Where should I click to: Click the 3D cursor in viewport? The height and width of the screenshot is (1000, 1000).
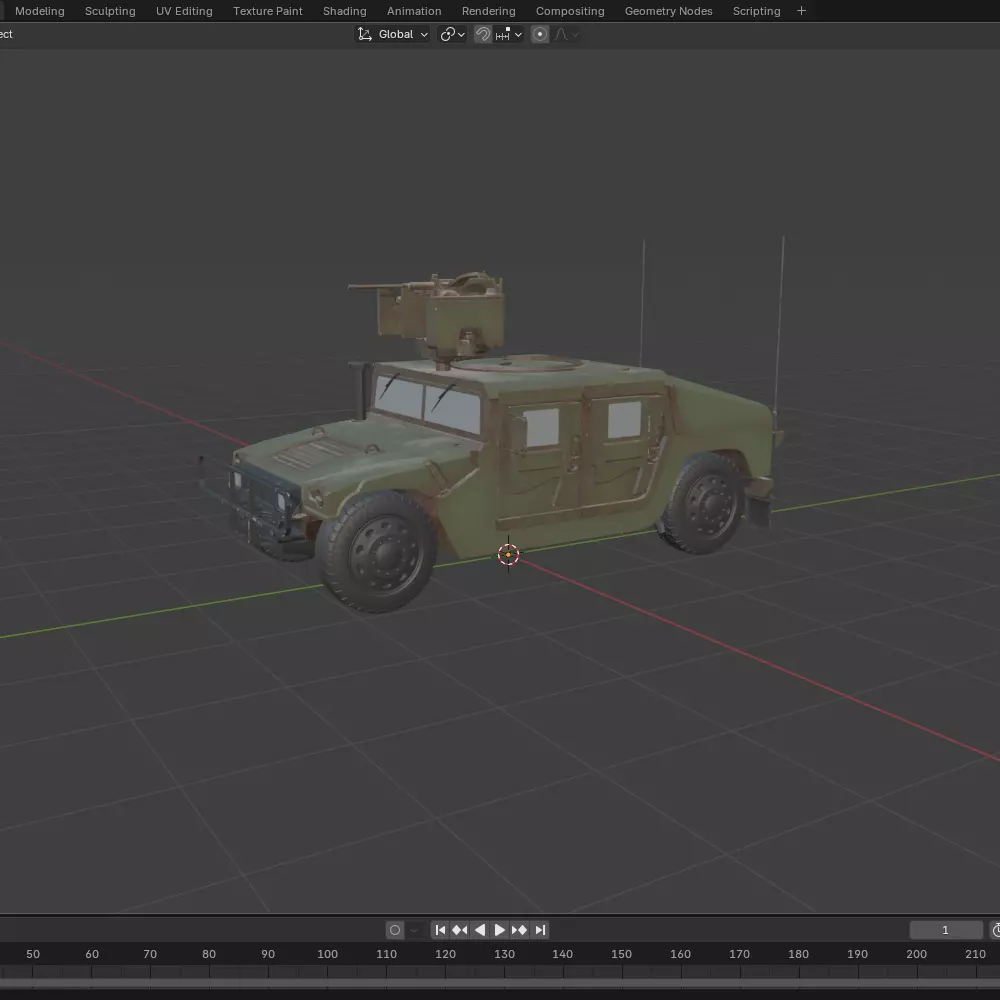[508, 554]
